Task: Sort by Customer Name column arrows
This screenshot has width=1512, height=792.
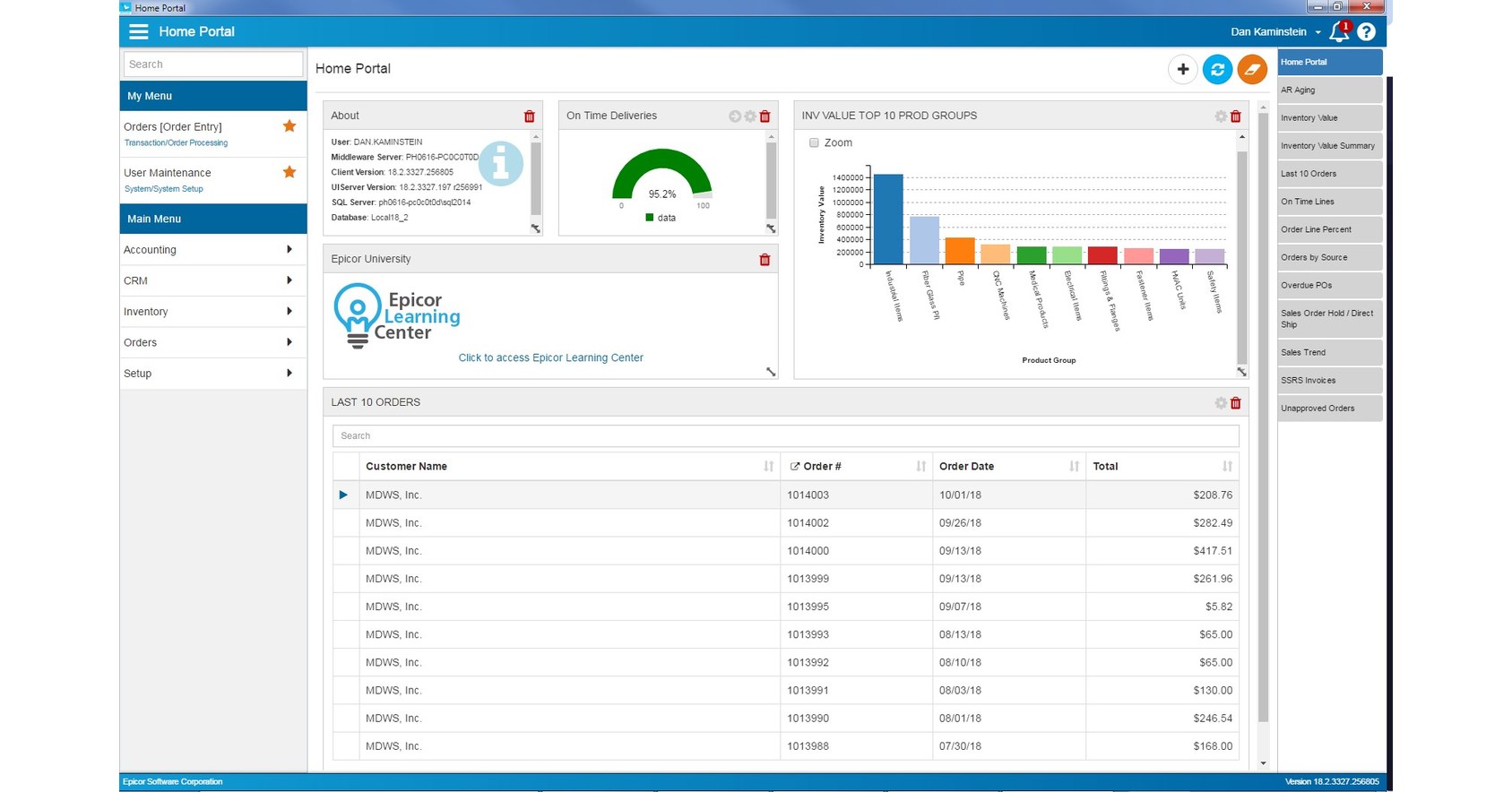Action: 768,467
